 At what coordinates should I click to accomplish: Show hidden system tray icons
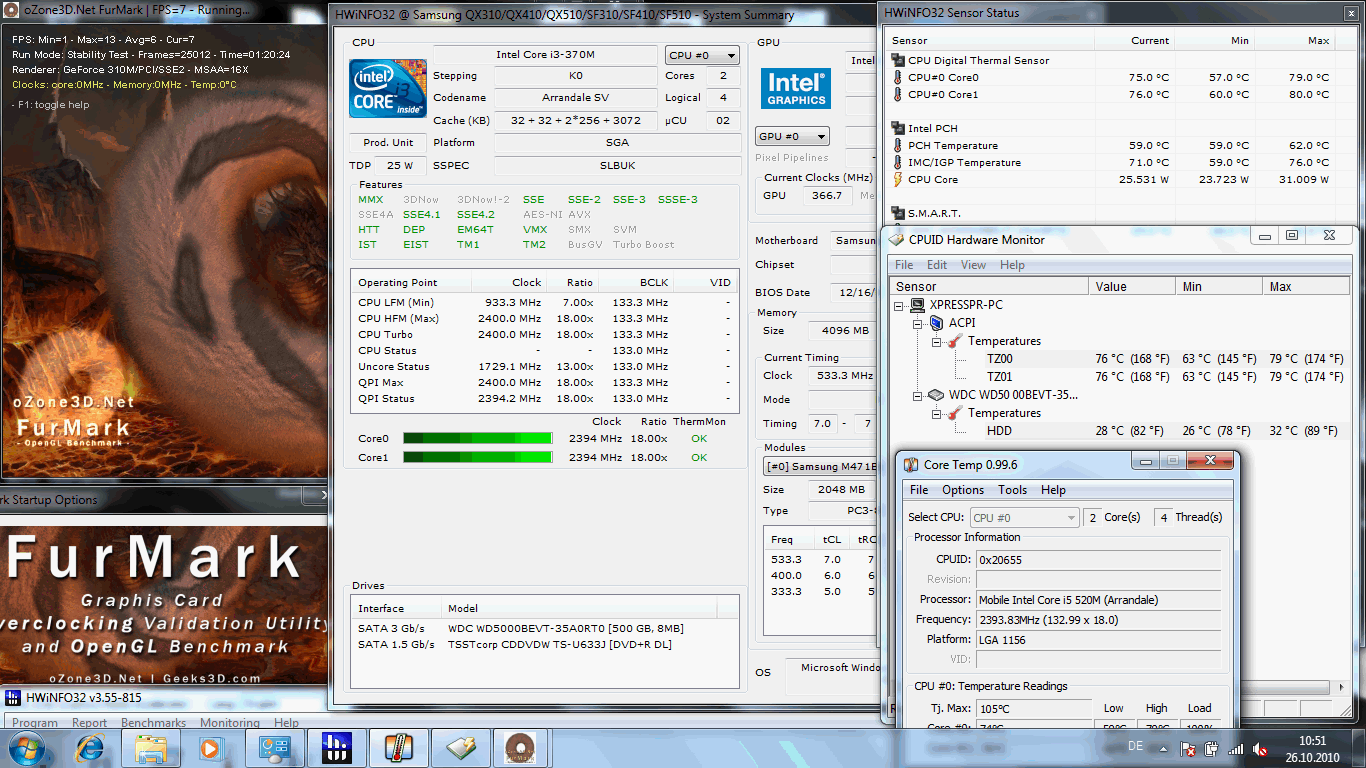(x=1163, y=747)
